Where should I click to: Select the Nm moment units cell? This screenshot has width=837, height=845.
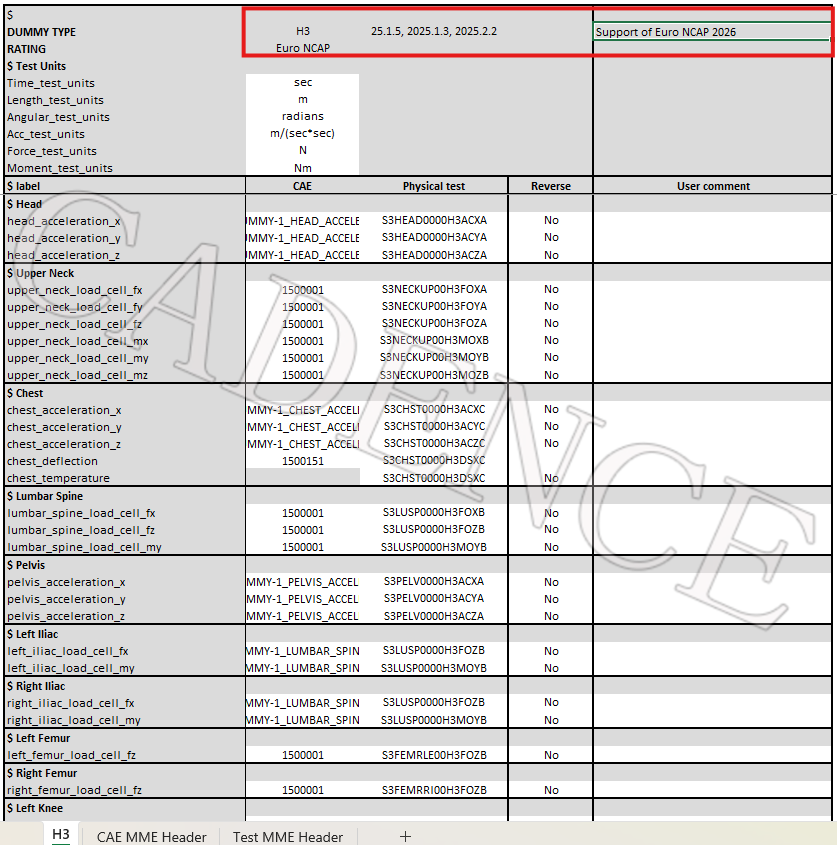coord(302,168)
